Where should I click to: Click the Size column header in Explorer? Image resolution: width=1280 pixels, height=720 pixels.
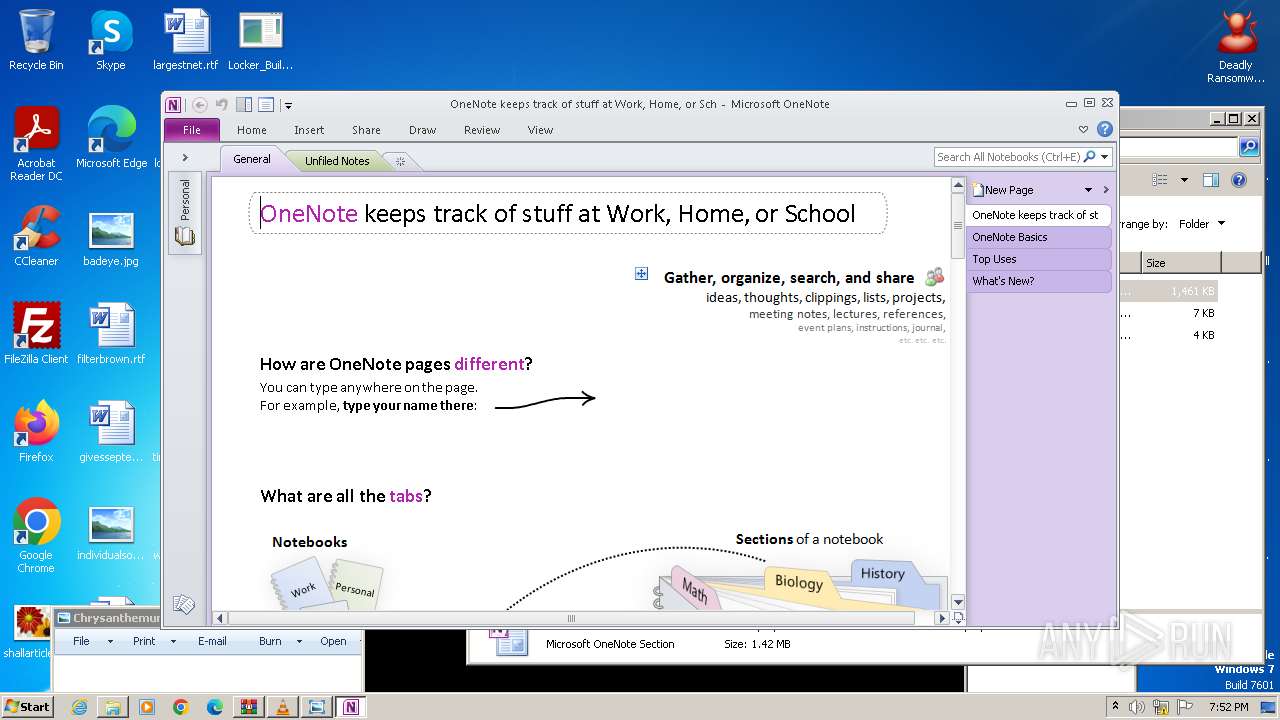pyautogui.click(x=1181, y=263)
